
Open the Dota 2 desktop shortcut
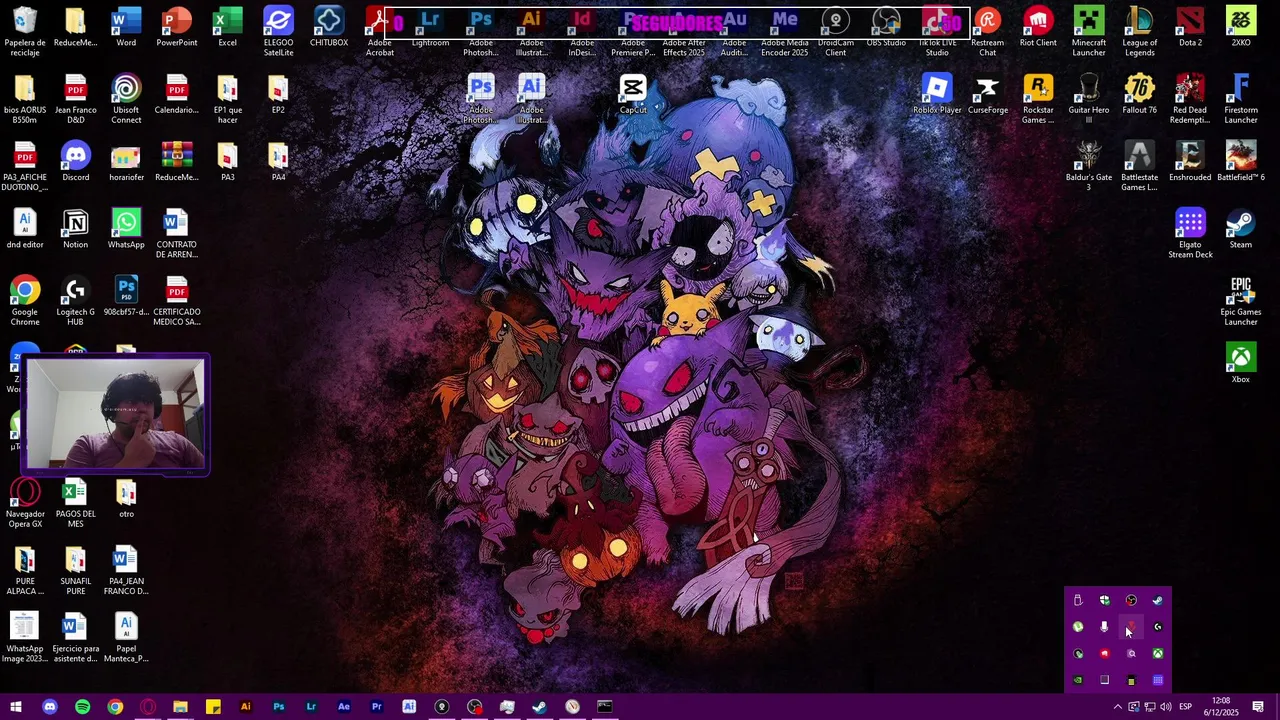(x=1190, y=27)
